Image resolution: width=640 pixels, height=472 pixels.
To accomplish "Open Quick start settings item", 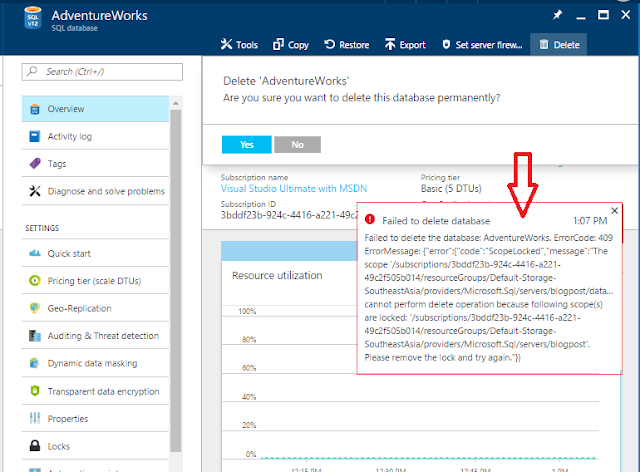I will point(95,254).
